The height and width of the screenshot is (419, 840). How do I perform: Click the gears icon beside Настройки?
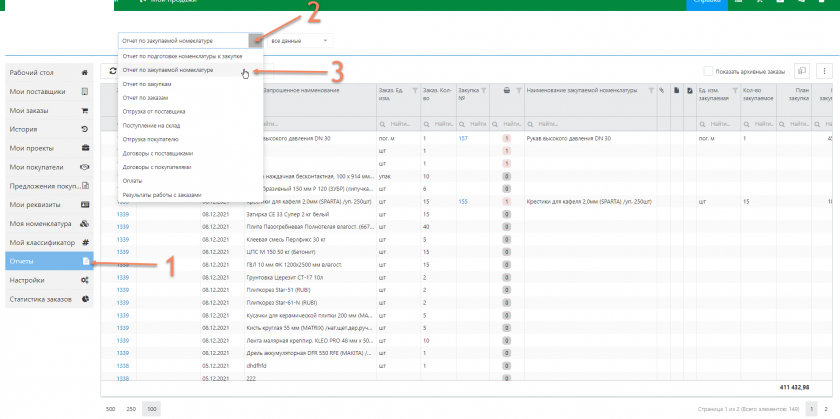pos(85,280)
